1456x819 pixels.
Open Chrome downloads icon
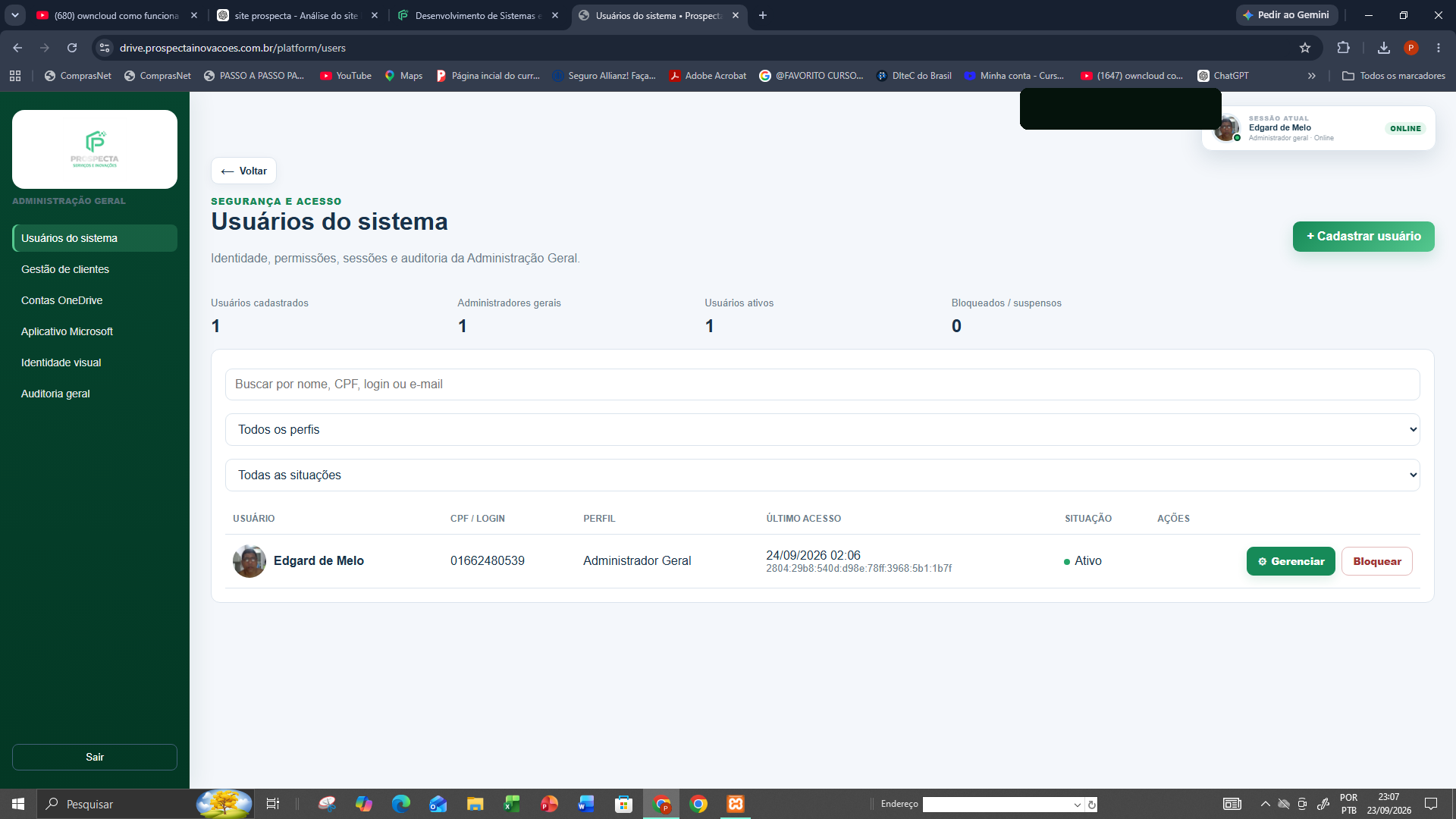[x=1384, y=48]
